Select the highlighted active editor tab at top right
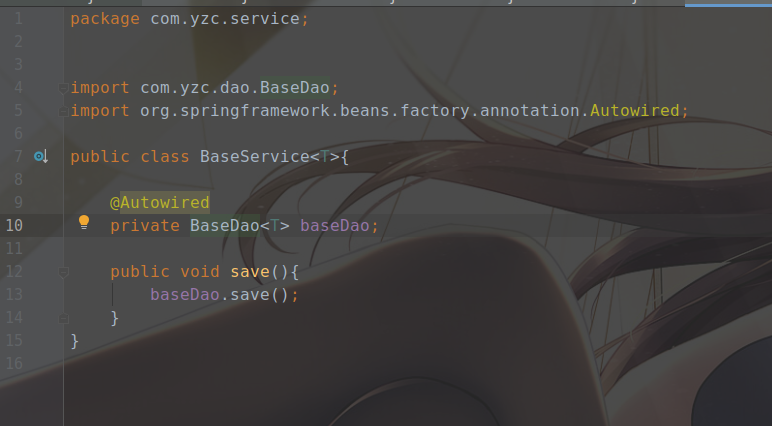Screen dimensions: 772x426 click(728, 3)
